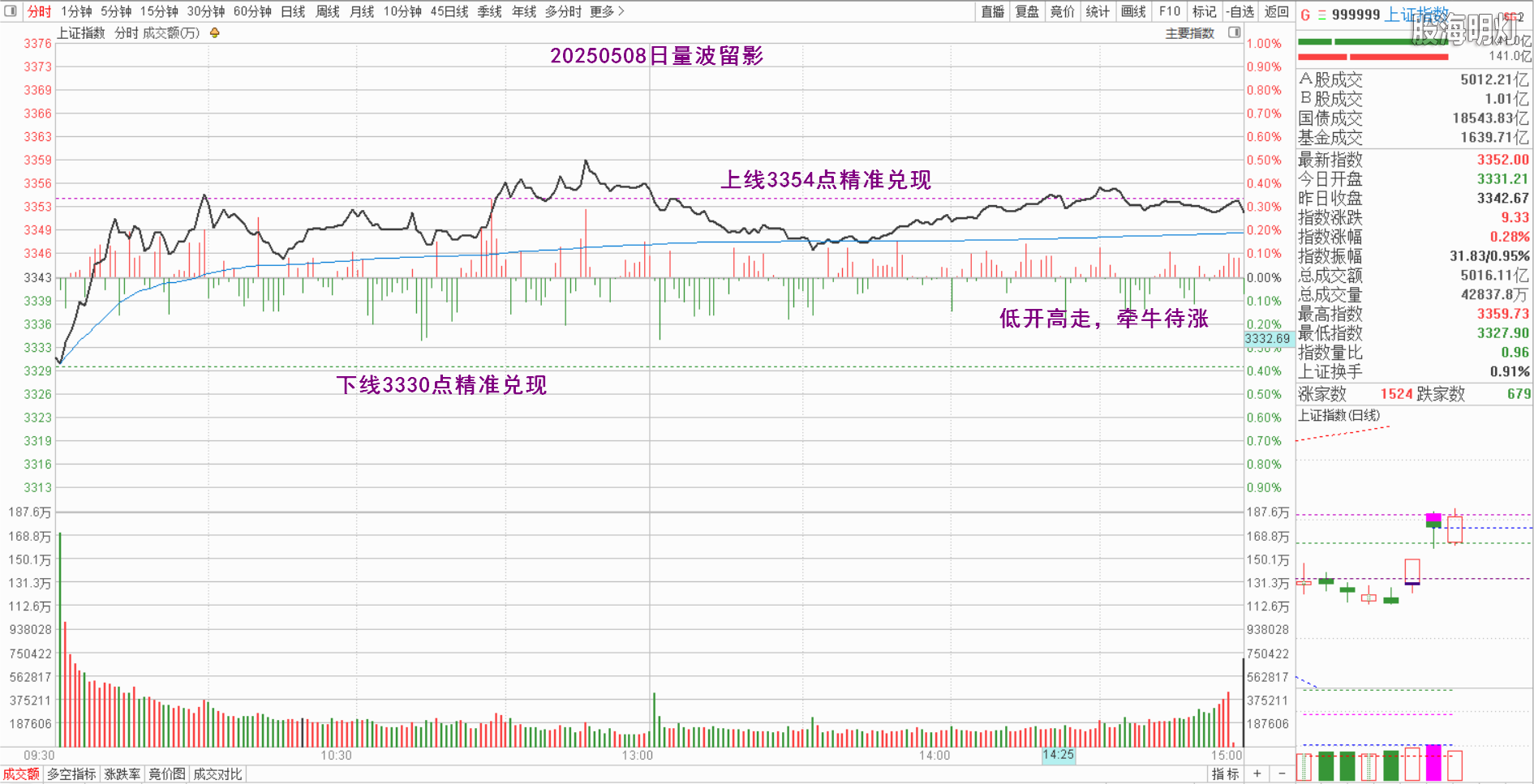The height and width of the screenshot is (784, 1534).
Task: Expand the 更多 period options
Action: 607,11
